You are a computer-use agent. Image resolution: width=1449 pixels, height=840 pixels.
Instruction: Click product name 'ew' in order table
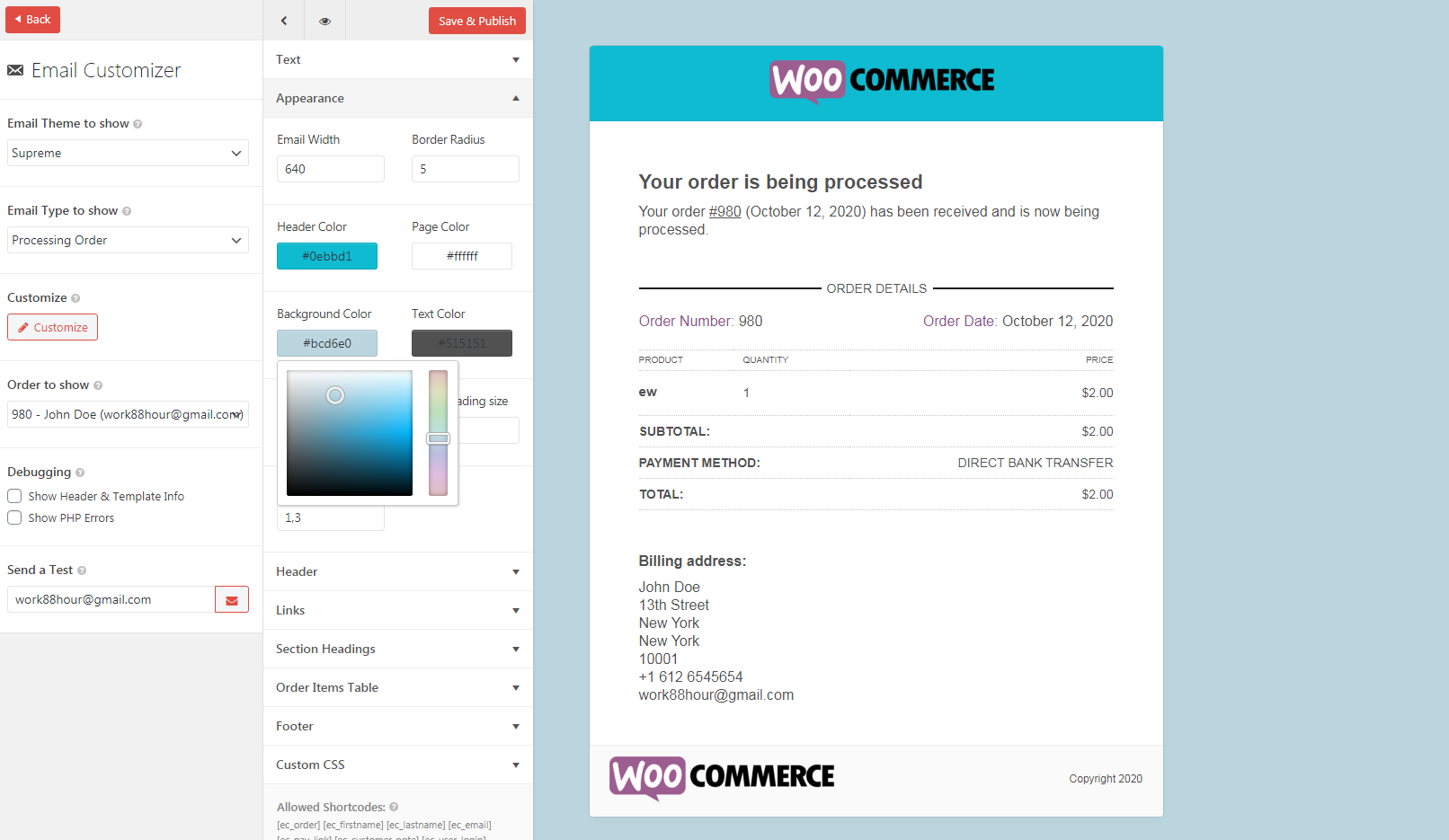coord(647,393)
